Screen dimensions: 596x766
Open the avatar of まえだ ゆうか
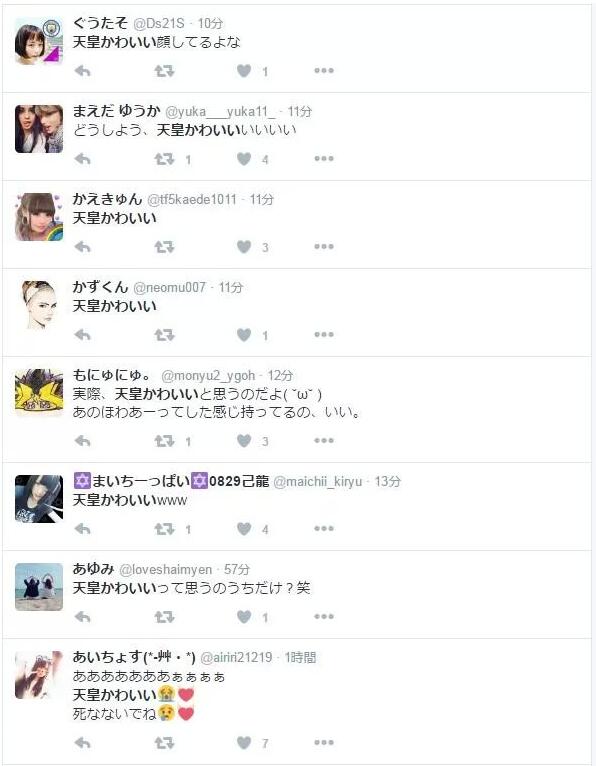point(39,129)
